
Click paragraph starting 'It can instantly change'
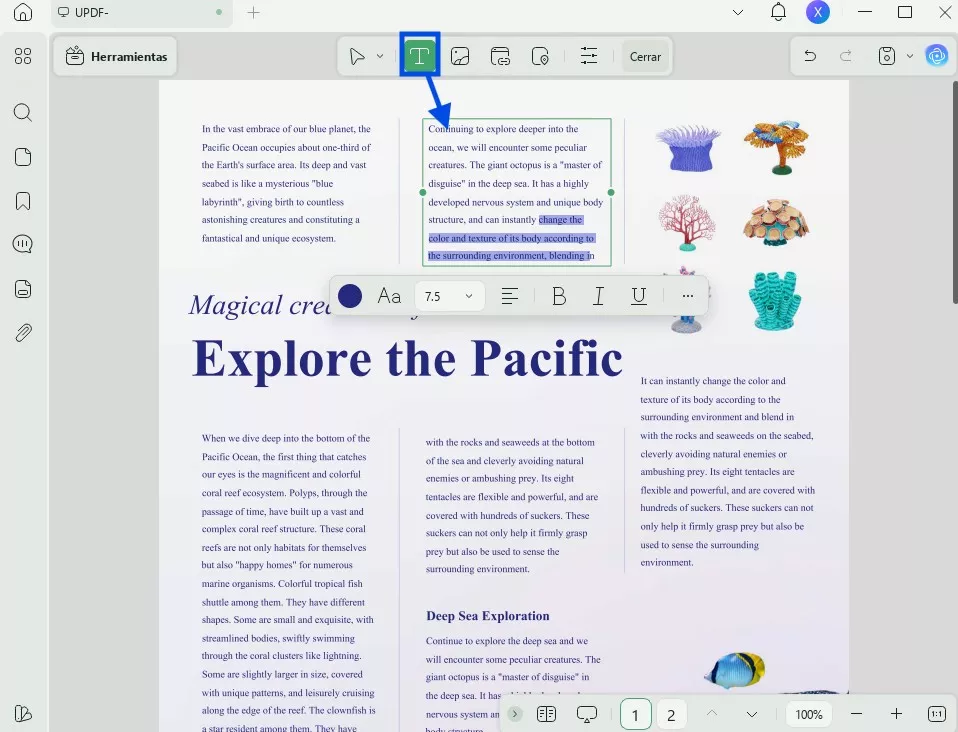click(727, 472)
